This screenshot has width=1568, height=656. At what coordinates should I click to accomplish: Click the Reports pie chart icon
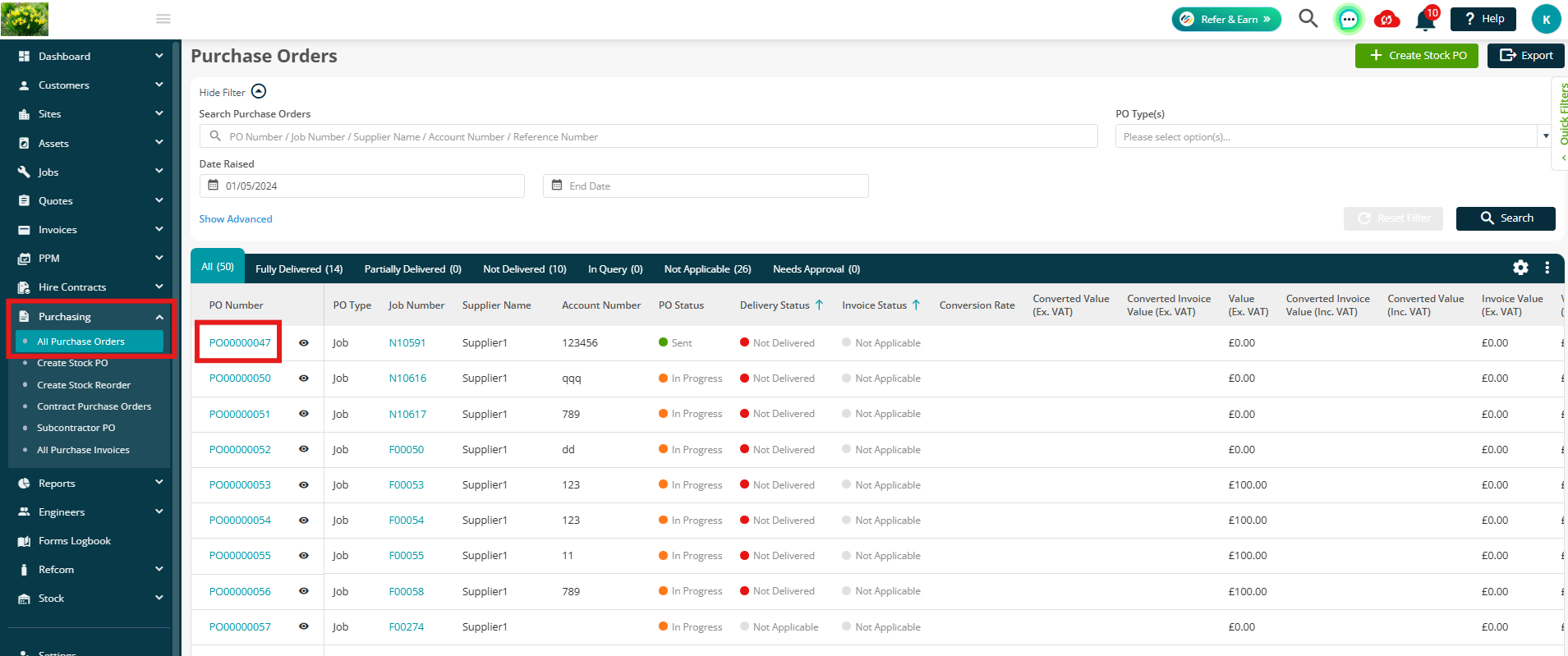[24, 484]
